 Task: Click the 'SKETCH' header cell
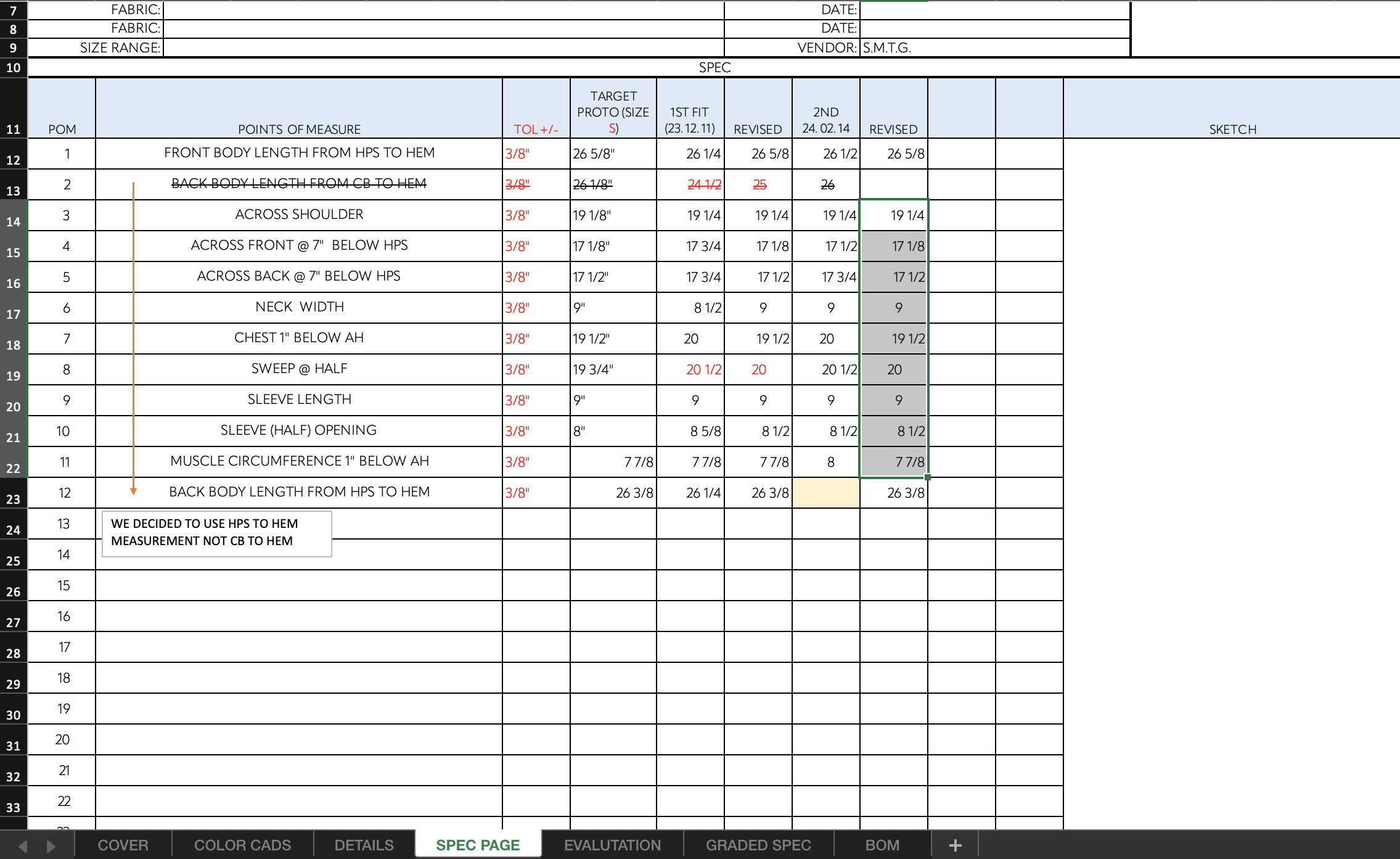coord(1232,108)
